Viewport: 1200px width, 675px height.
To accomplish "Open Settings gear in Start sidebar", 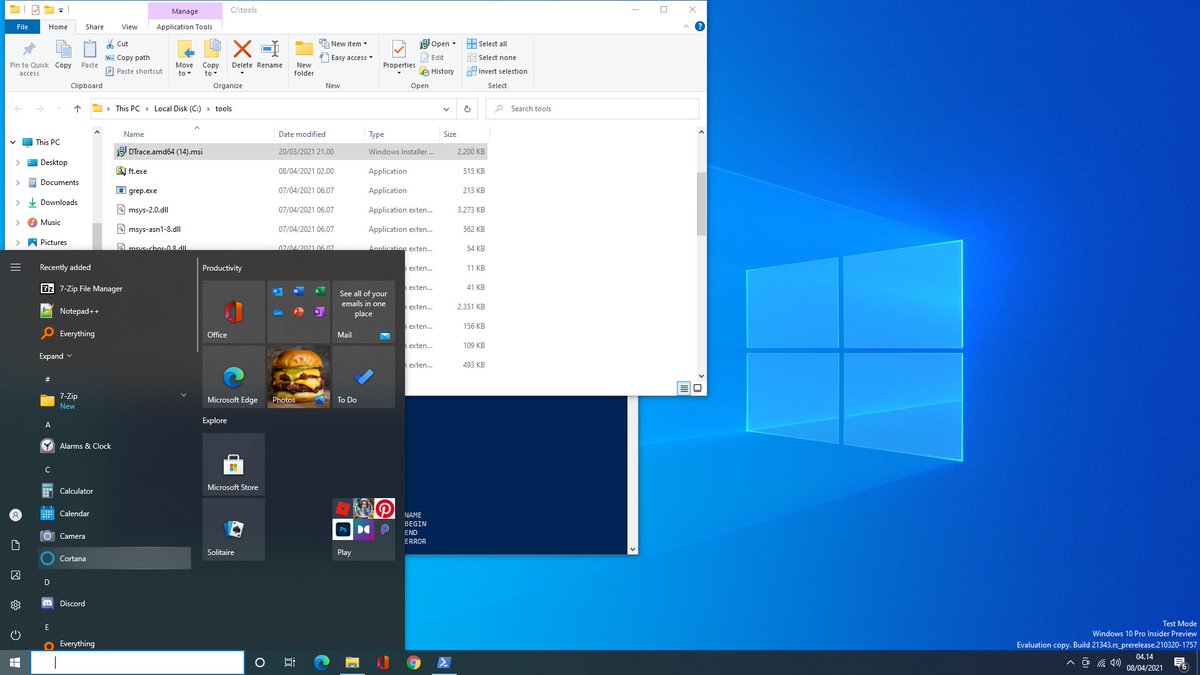I will tap(15, 605).
